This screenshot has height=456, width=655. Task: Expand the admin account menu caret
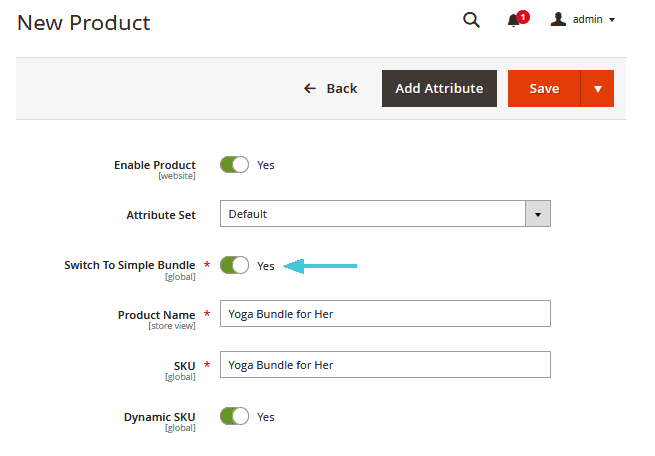click(611, 20)
